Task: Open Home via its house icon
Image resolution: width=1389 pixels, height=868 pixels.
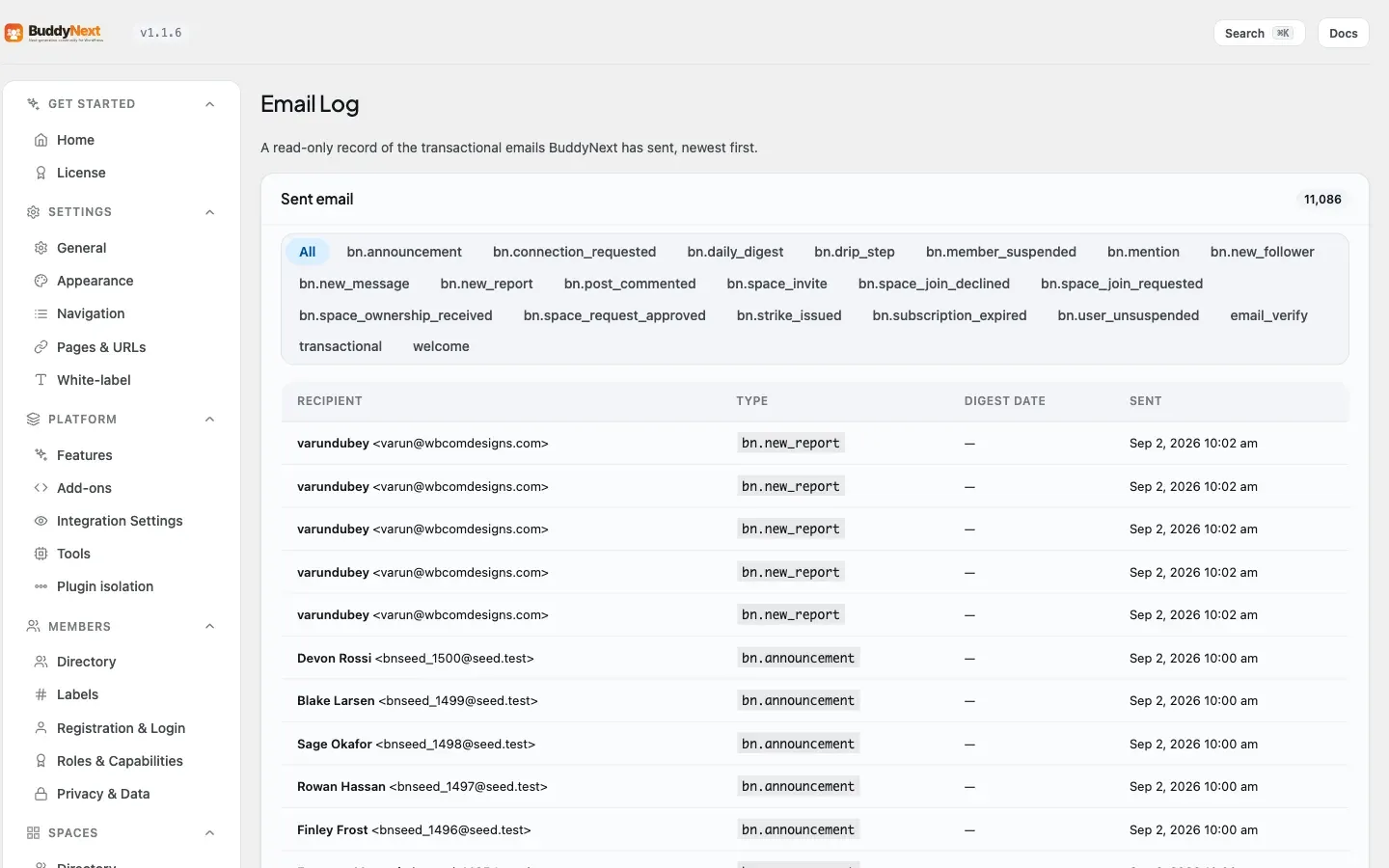Action: [x=41, y=140]
